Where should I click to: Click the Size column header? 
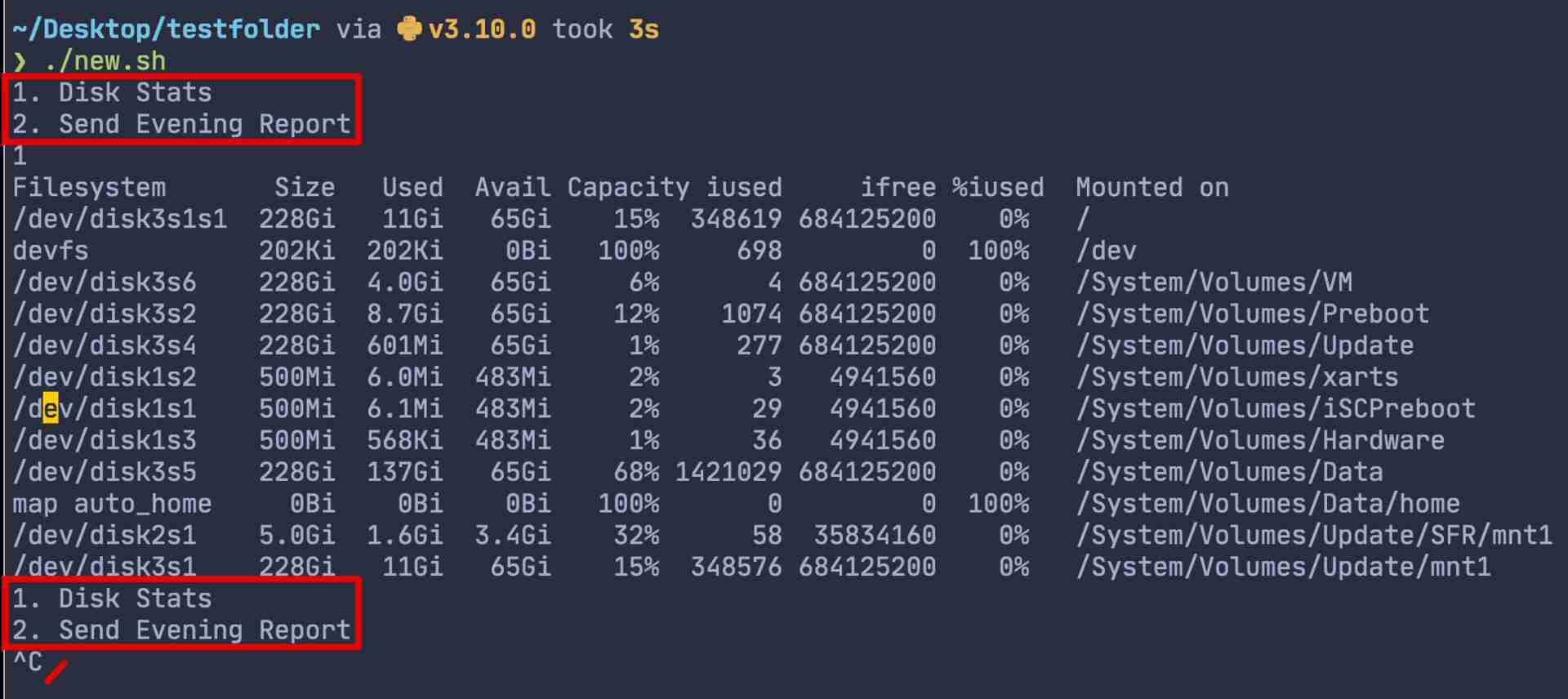click(305, 188)
